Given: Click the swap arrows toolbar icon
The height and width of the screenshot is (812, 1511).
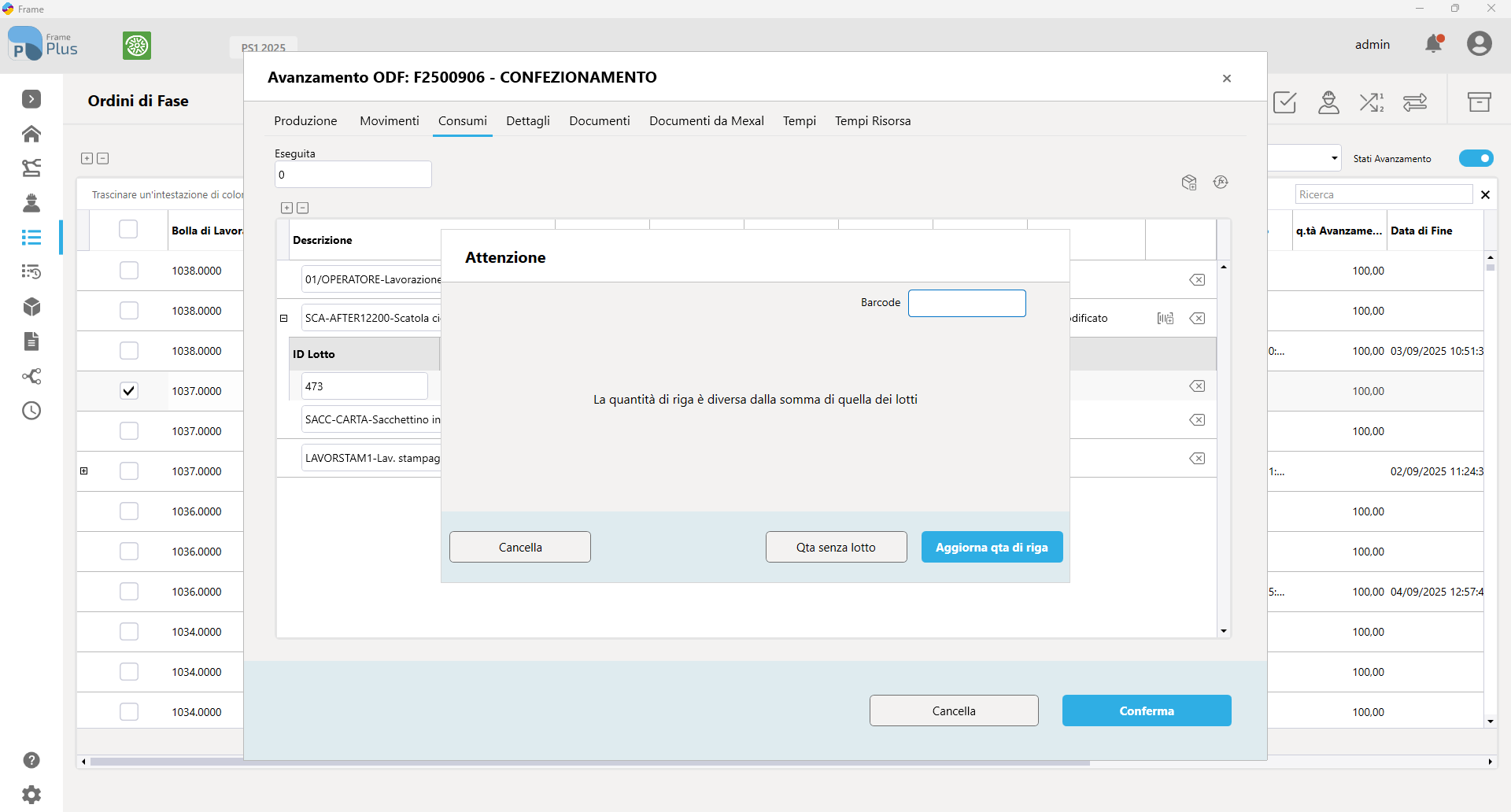Looking at the screenshot, I should coord(1415,102).
